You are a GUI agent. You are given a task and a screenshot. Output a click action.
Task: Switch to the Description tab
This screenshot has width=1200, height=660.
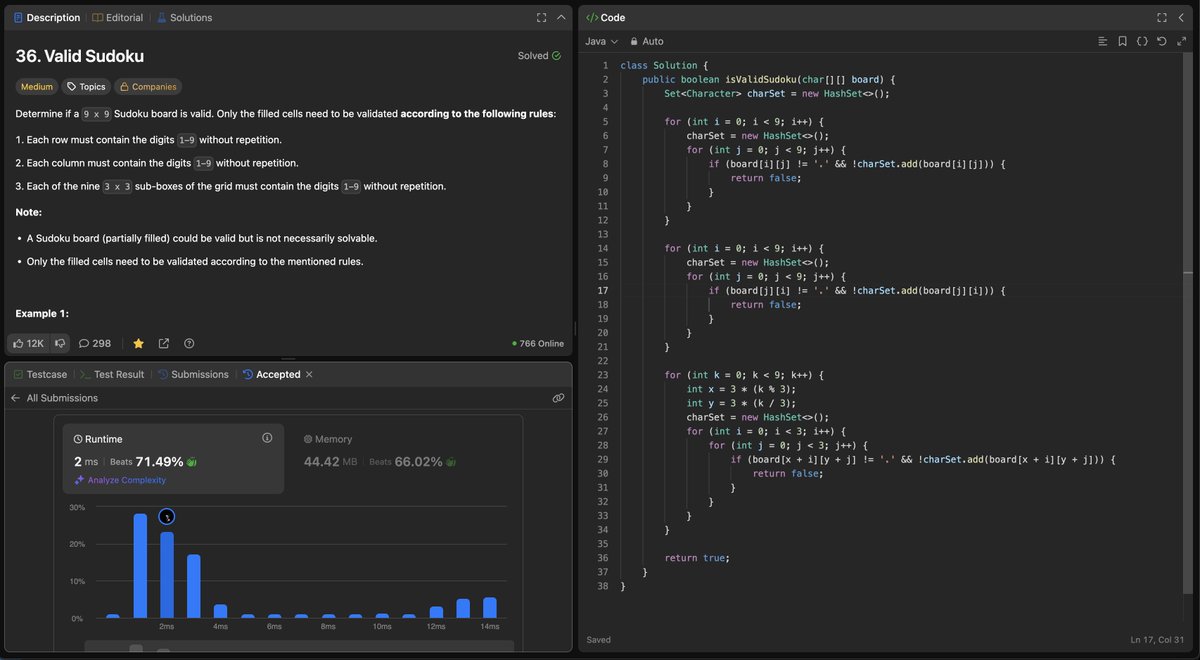click(47, 17)
